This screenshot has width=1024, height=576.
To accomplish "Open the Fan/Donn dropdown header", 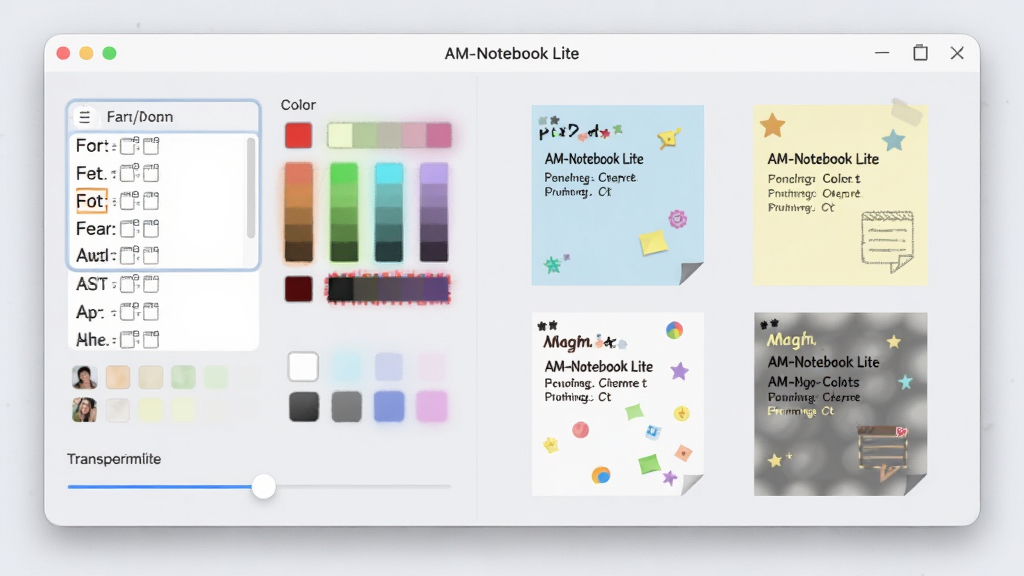I will [x=163, y=117].
